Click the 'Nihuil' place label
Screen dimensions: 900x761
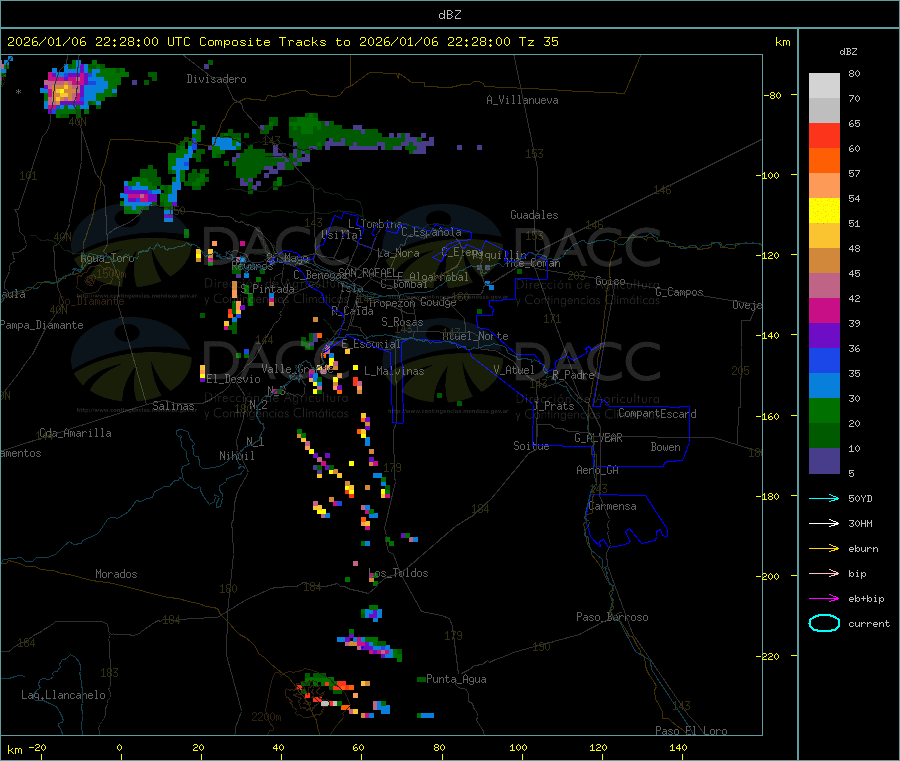[x=236, y=456]
